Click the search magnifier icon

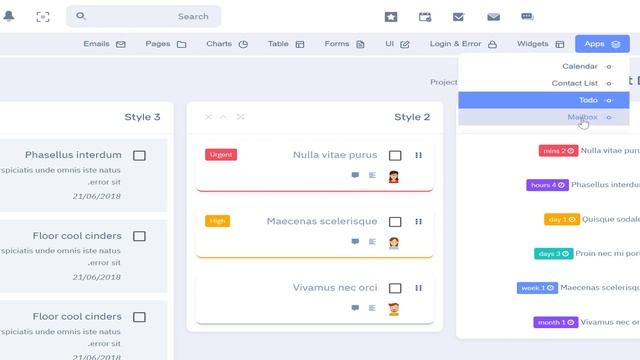pos(80,16)
